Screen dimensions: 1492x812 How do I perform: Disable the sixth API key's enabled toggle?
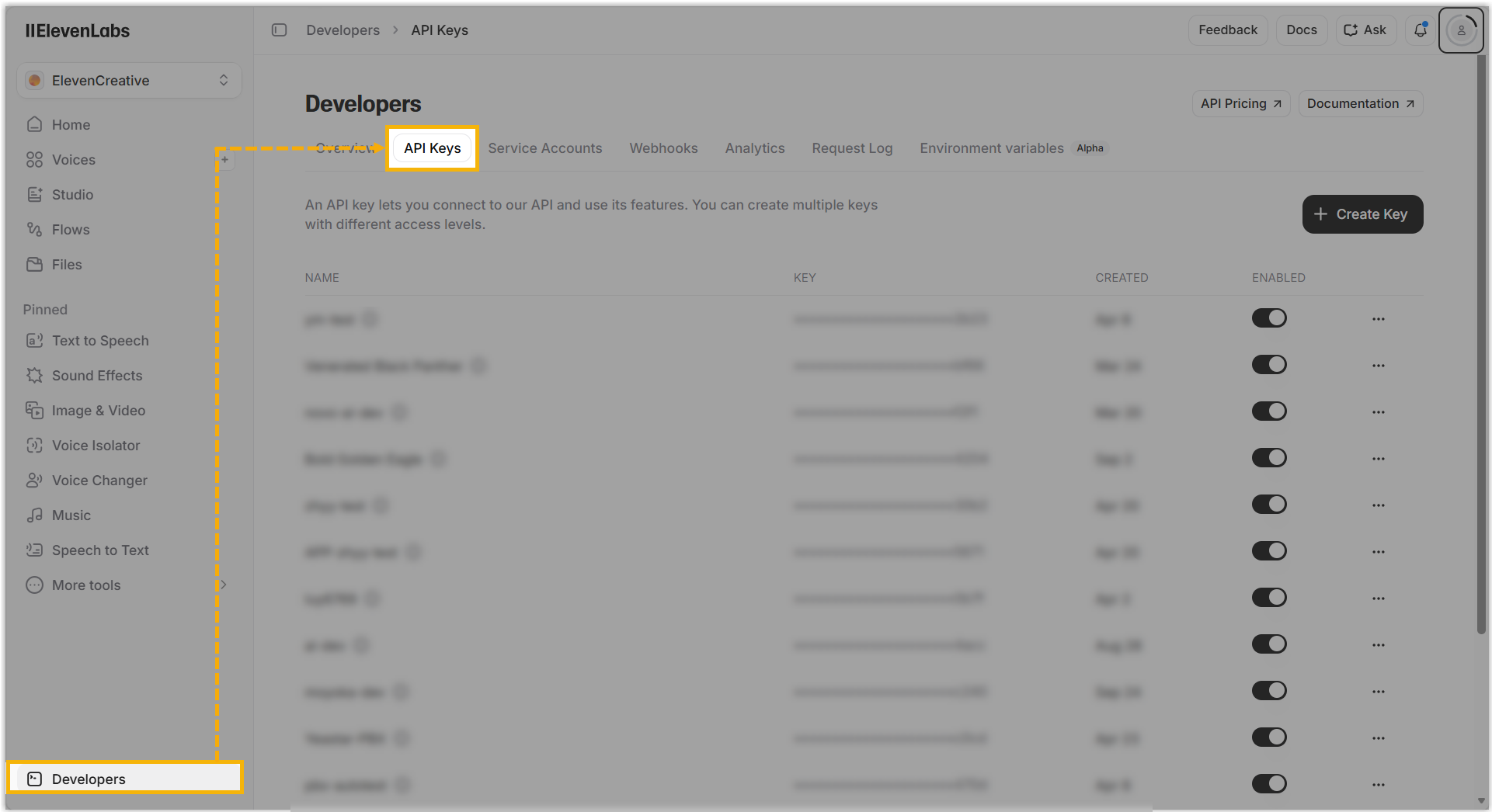pos(1269,551)
